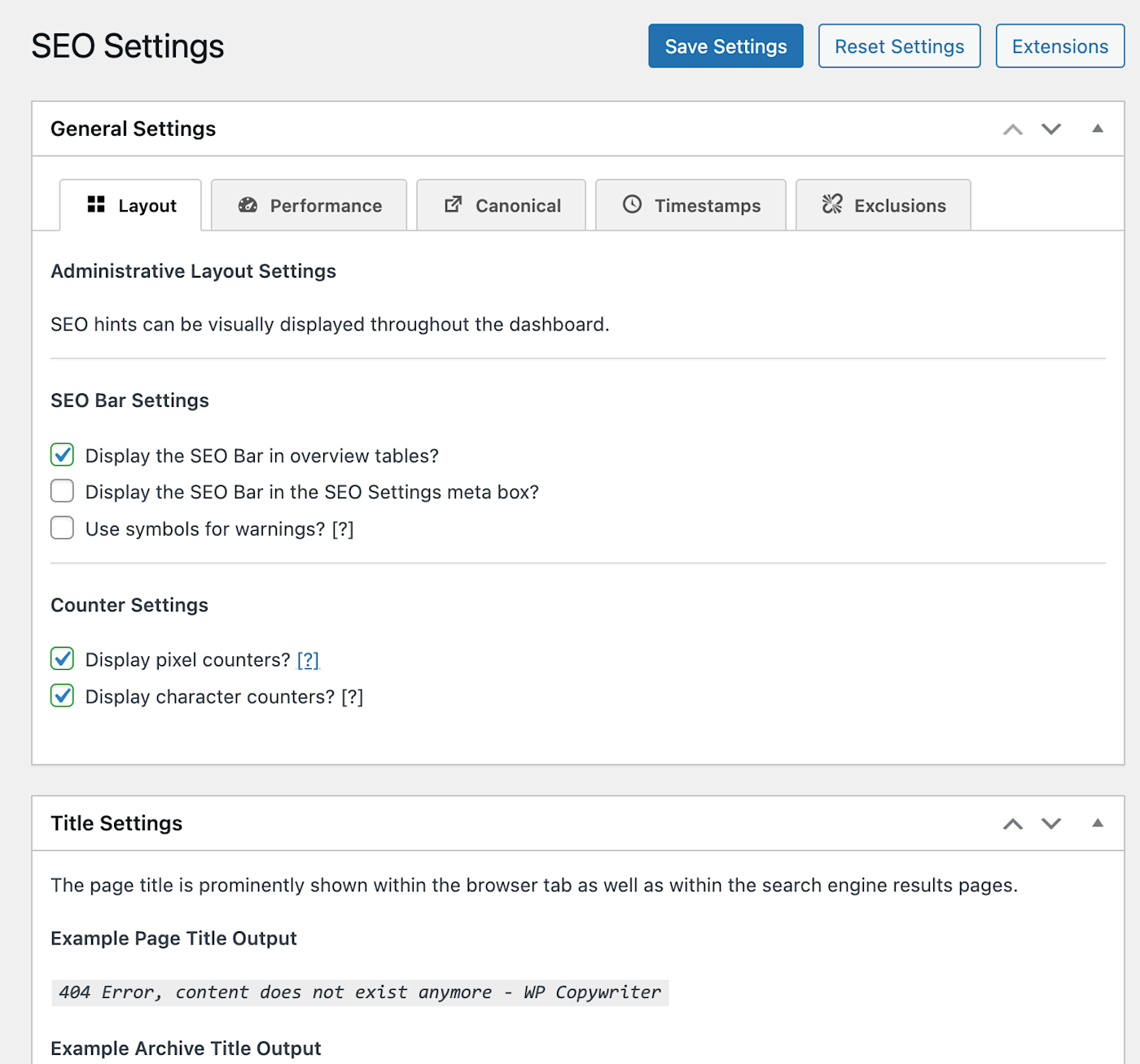Move General Settings panel up
The height and width of the screenshot is (1064, 1140).
point(1012,129)
